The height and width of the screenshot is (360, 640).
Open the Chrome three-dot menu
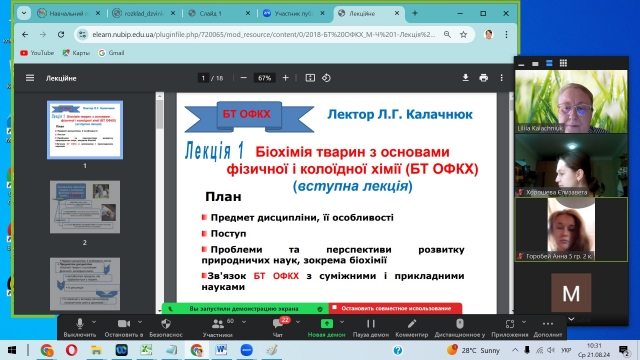(506, 35)
